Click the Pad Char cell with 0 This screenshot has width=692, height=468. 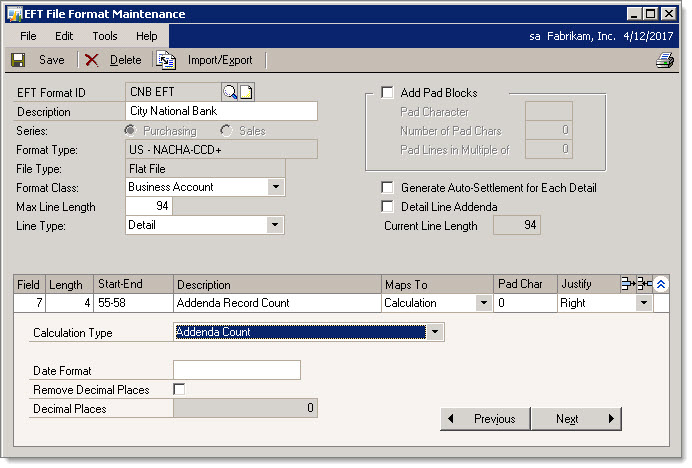pyautogui.click(x=525, y=303)
